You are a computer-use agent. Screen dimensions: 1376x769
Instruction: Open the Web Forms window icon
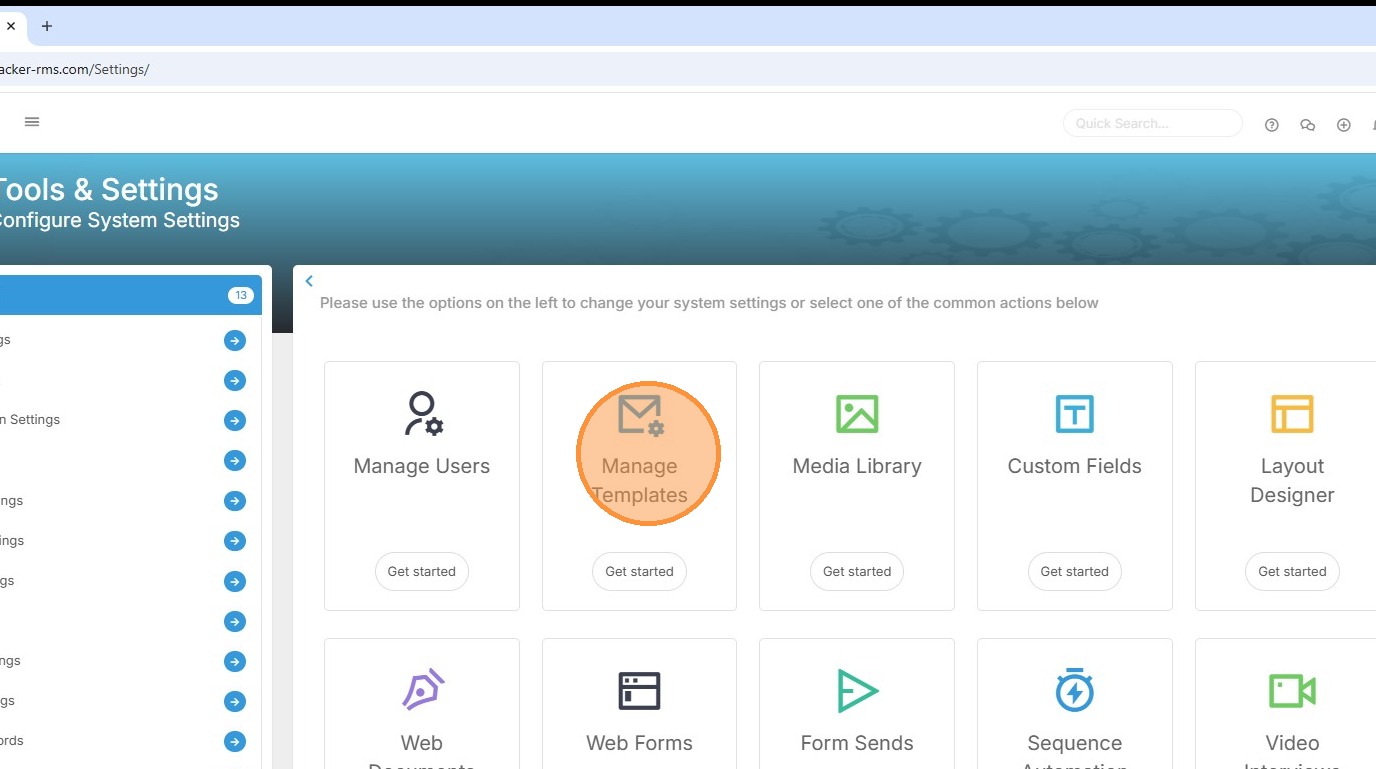(639, 690)
